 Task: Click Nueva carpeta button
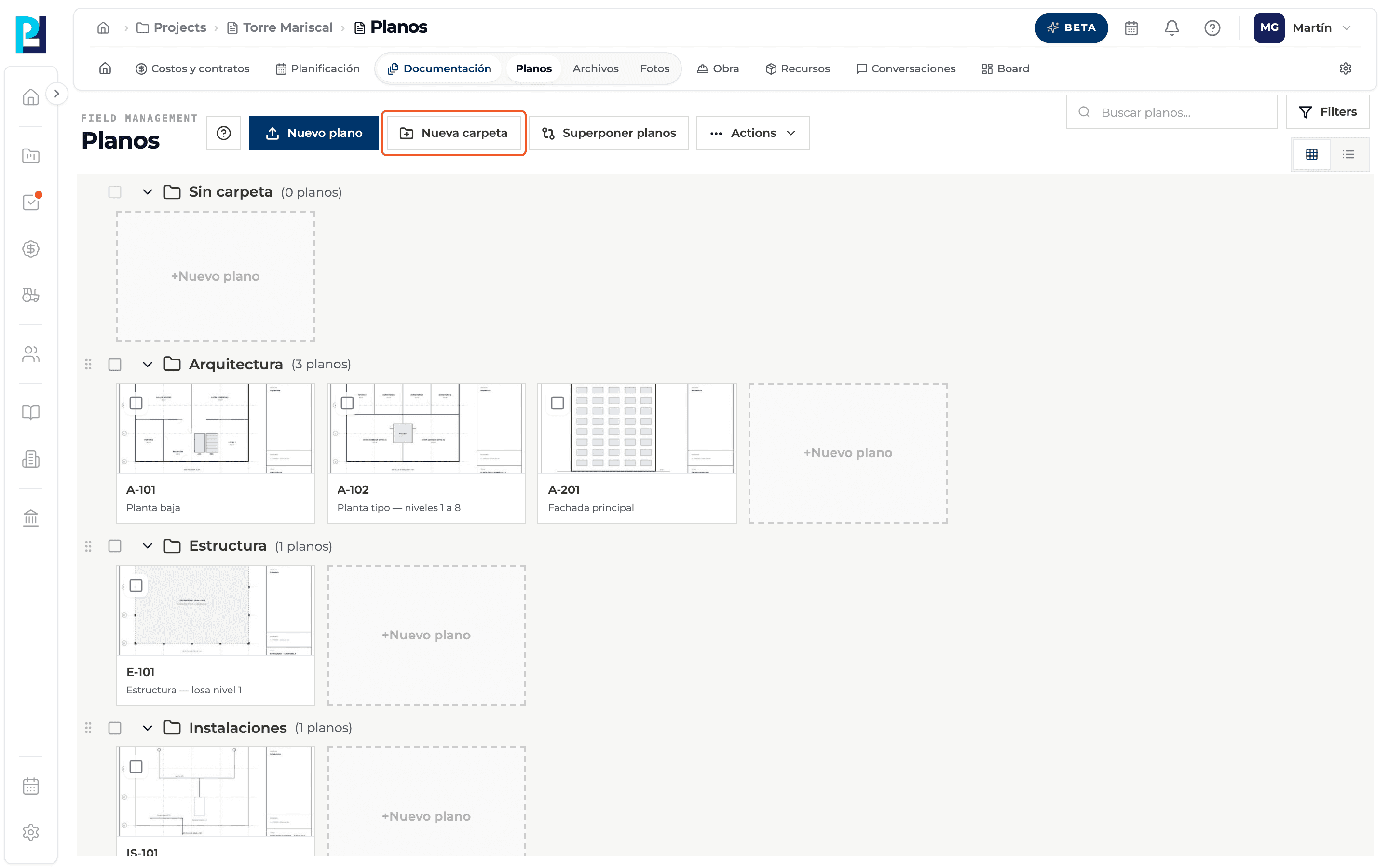[453, 133]
